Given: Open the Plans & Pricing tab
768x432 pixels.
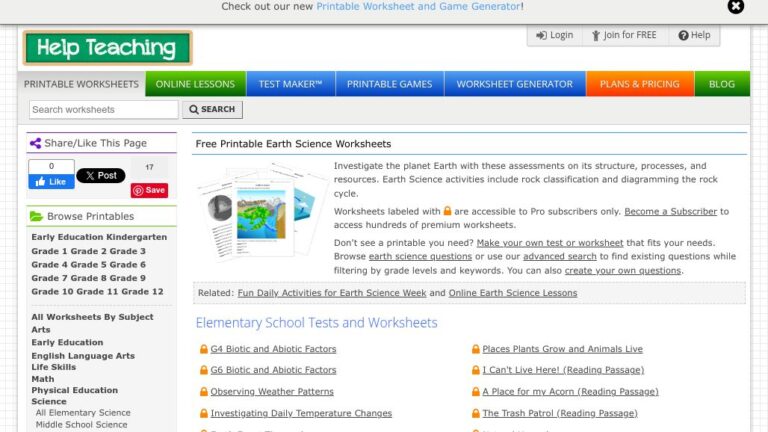Looking at the screenshot, I should (x=640, y=84).
